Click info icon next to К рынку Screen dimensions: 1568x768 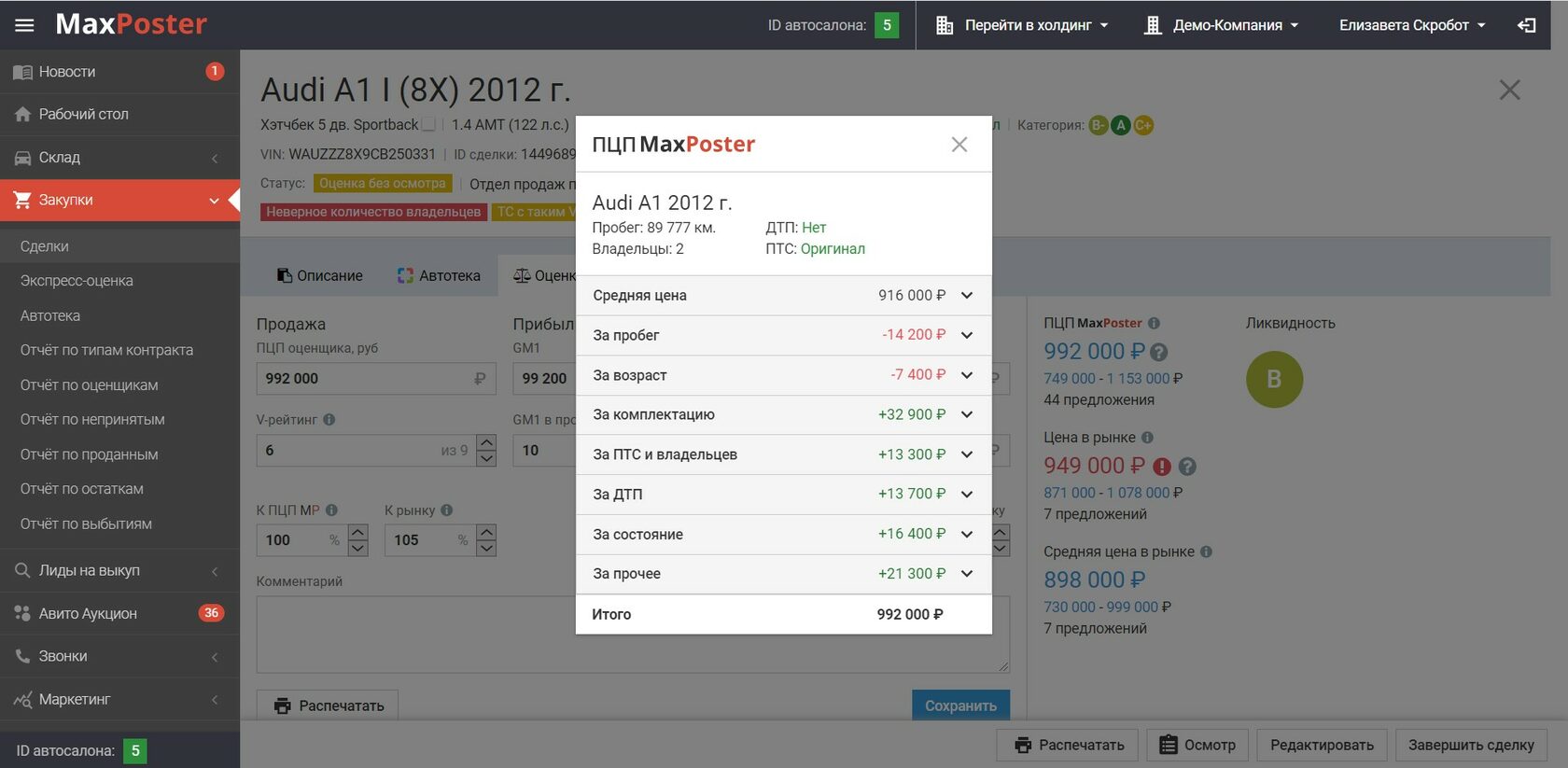(x=446, y=510)
